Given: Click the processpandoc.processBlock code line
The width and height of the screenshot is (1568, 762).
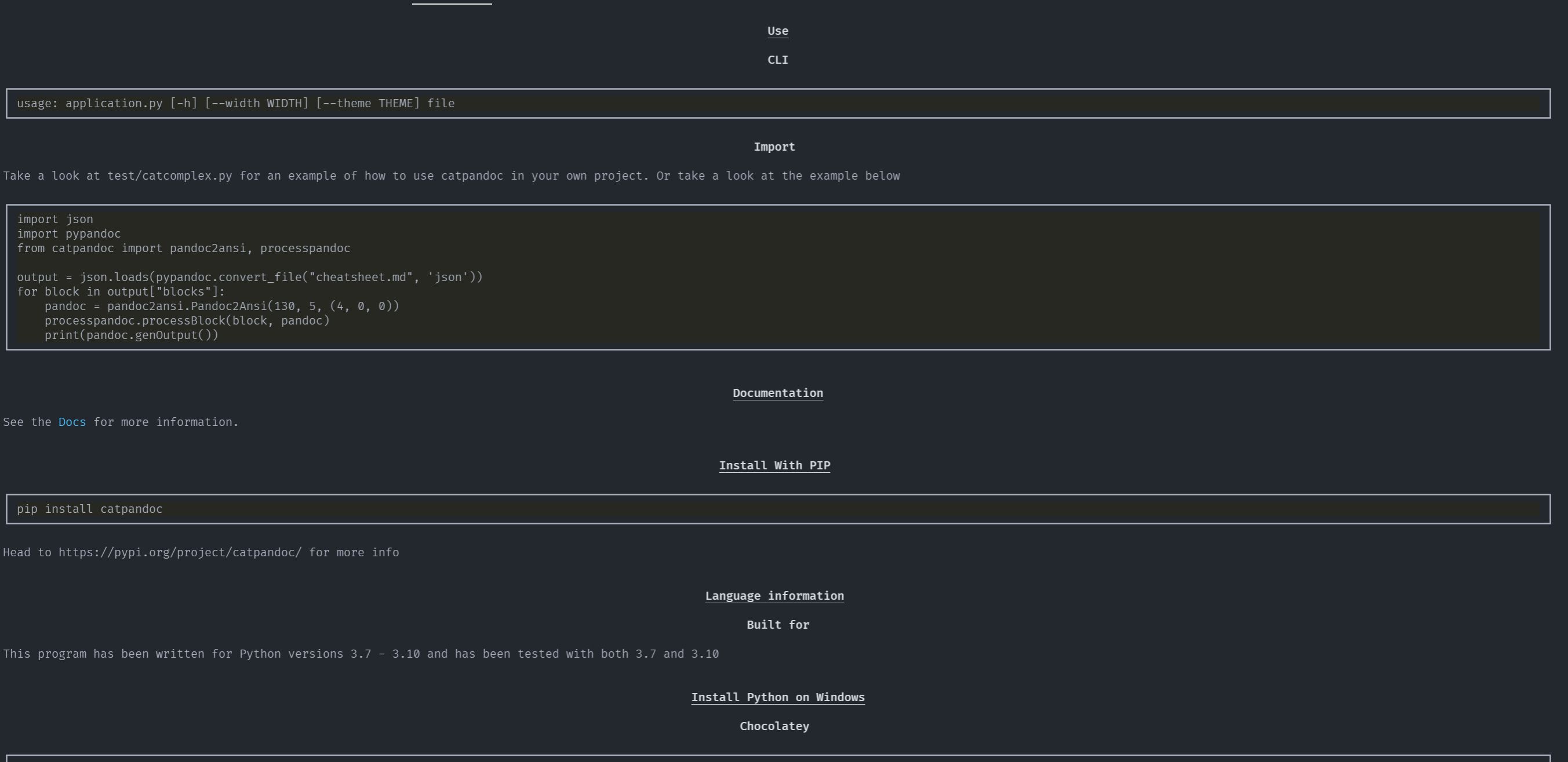Looking at the screenshot, I should (186, 321).
